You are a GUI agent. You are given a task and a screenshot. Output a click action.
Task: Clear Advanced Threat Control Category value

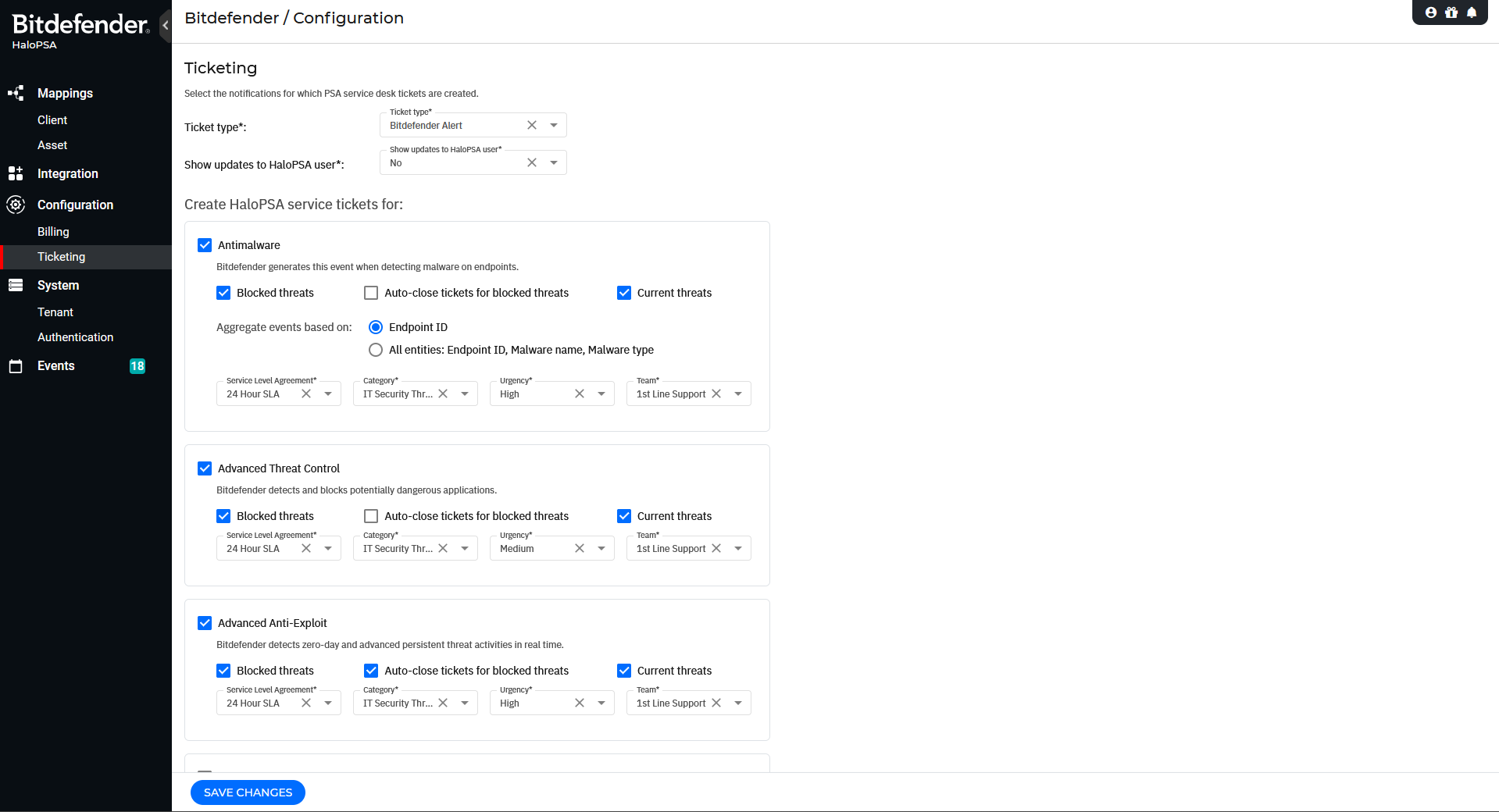coord(443,548)
